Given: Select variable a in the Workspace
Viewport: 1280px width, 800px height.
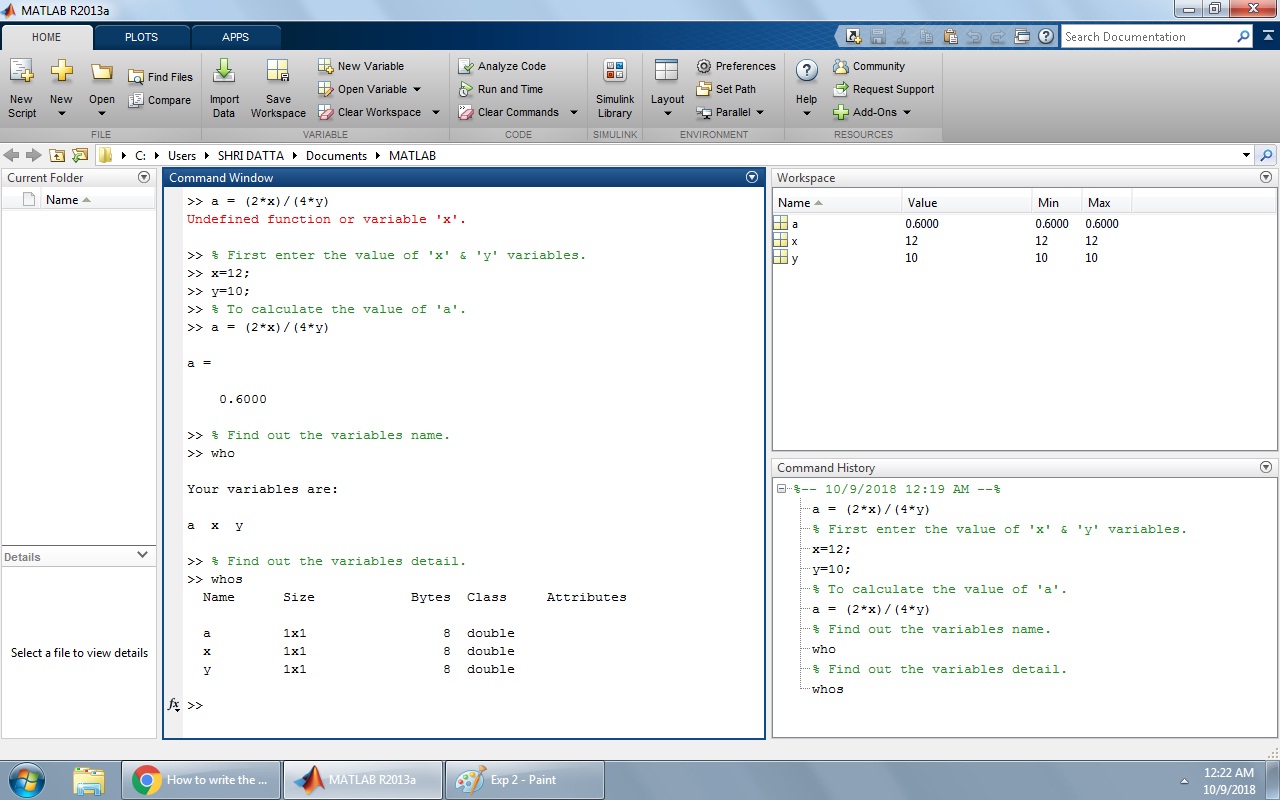Looking at the screenshot, I should click(795, 224).
